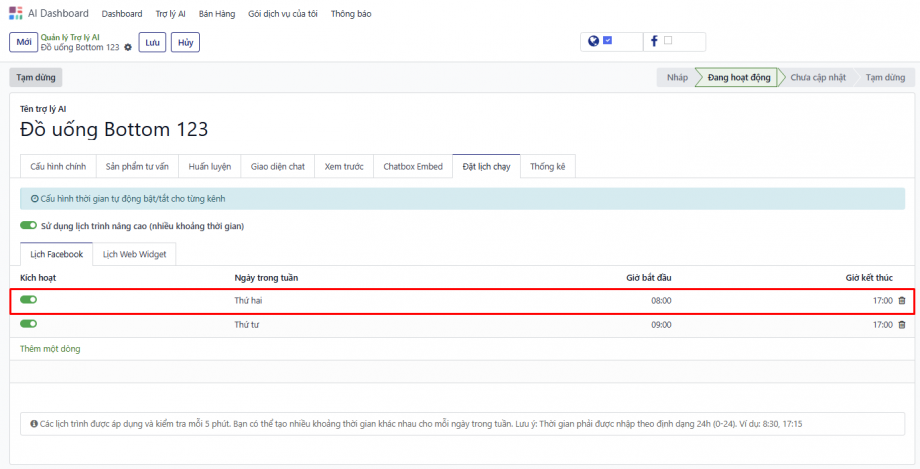Tick the checkbox next to globe icon

coord(607,41)
